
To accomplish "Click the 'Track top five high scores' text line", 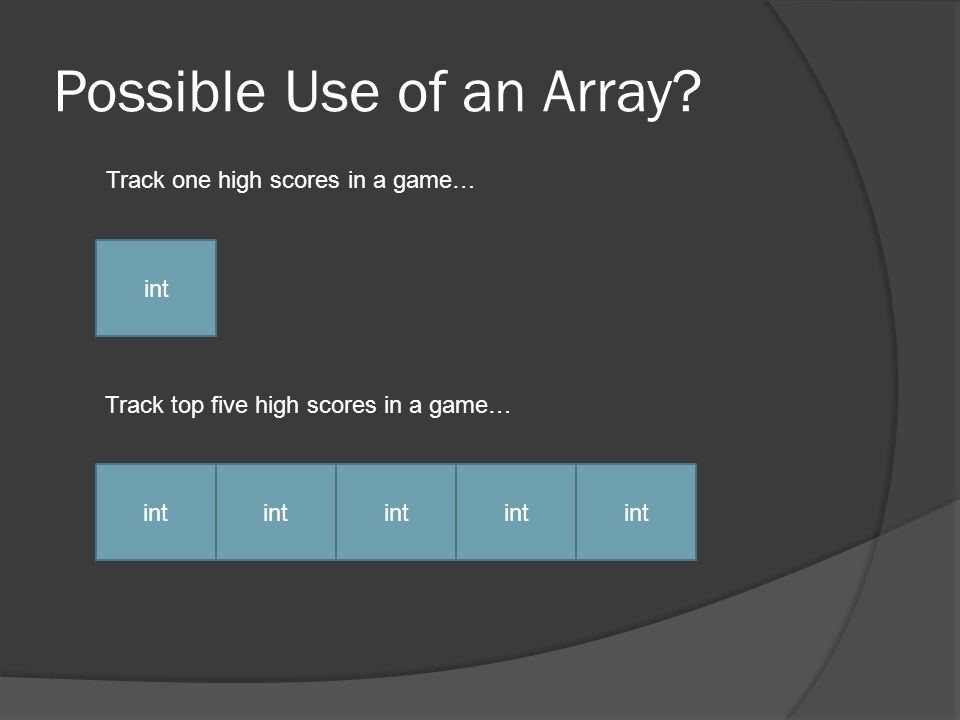I will (308, 405).
